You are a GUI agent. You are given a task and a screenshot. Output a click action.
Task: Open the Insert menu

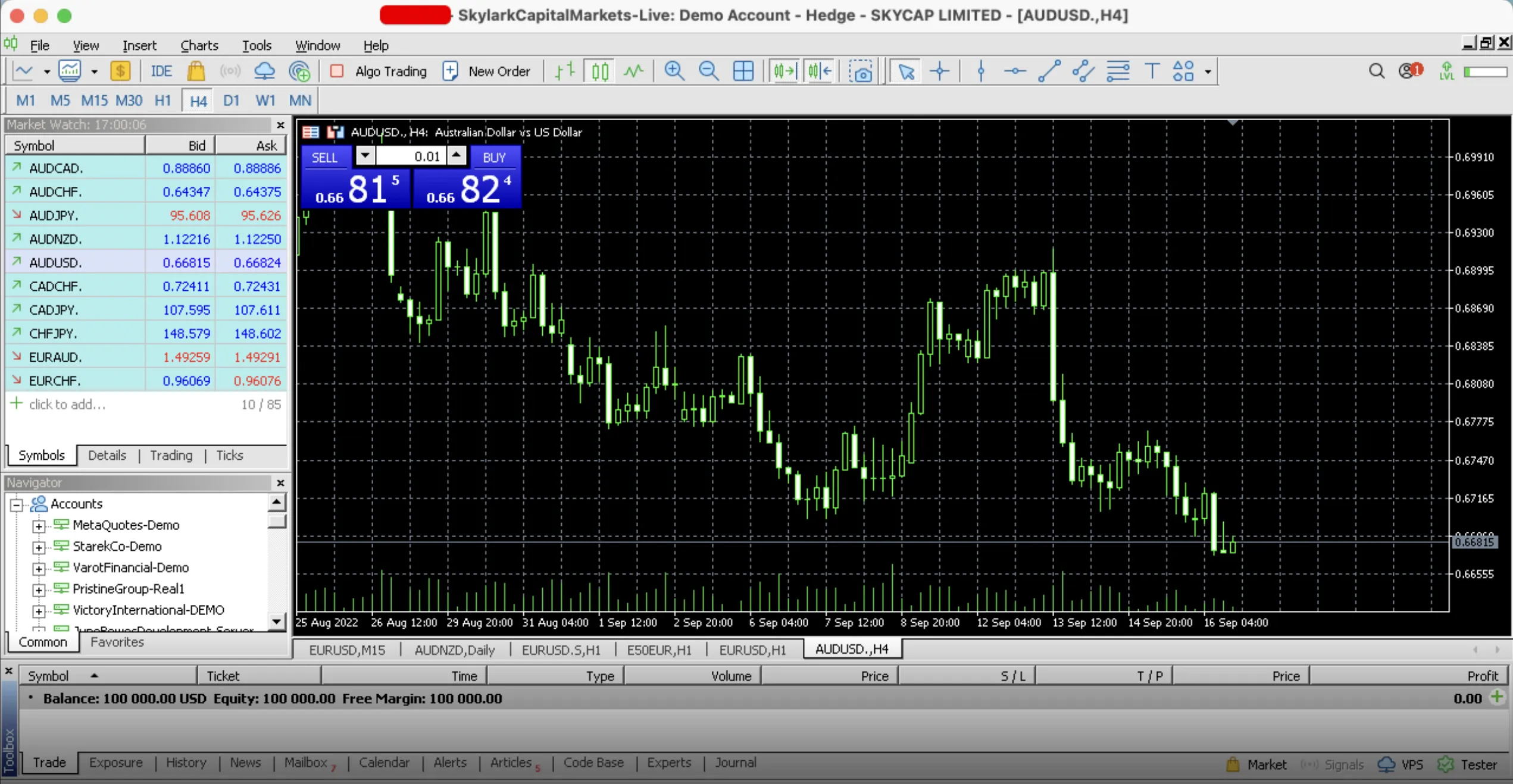click(139, 45)
